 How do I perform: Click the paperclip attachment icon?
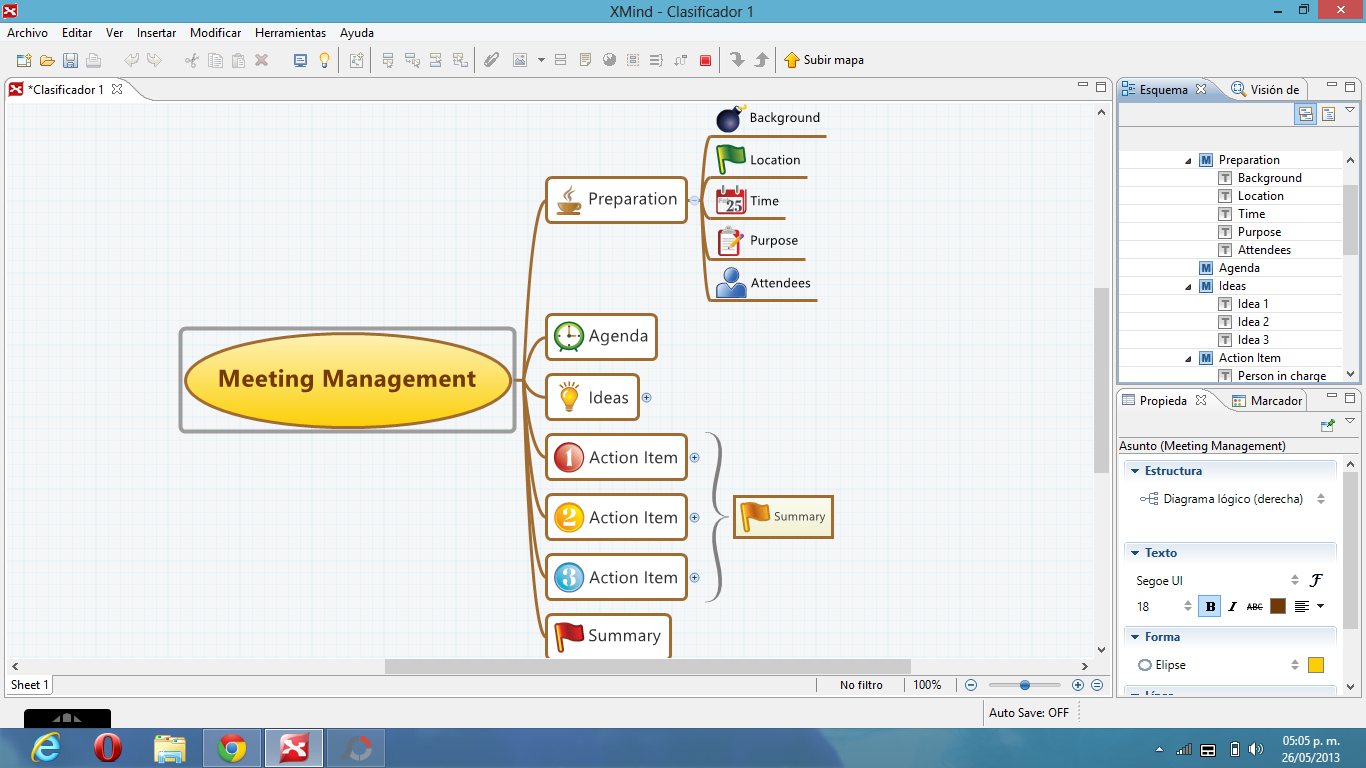coord(491,60)
